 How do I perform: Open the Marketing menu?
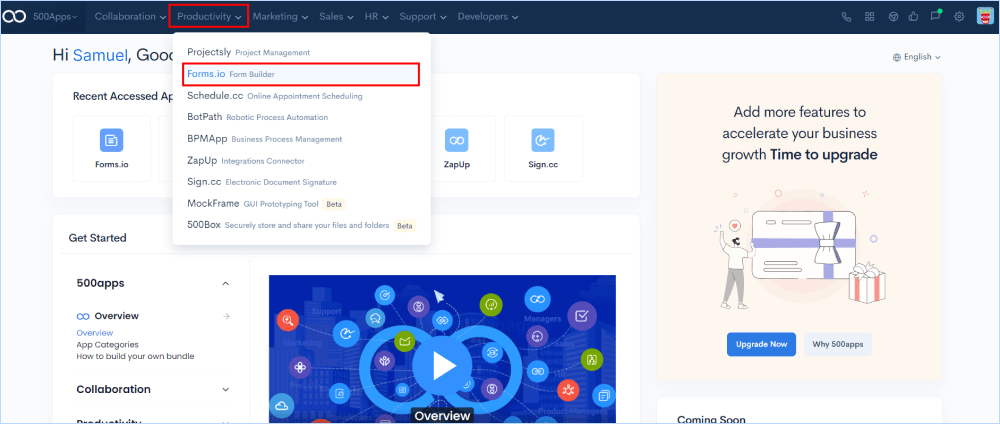pyautogui.click(x=281, y=17)
